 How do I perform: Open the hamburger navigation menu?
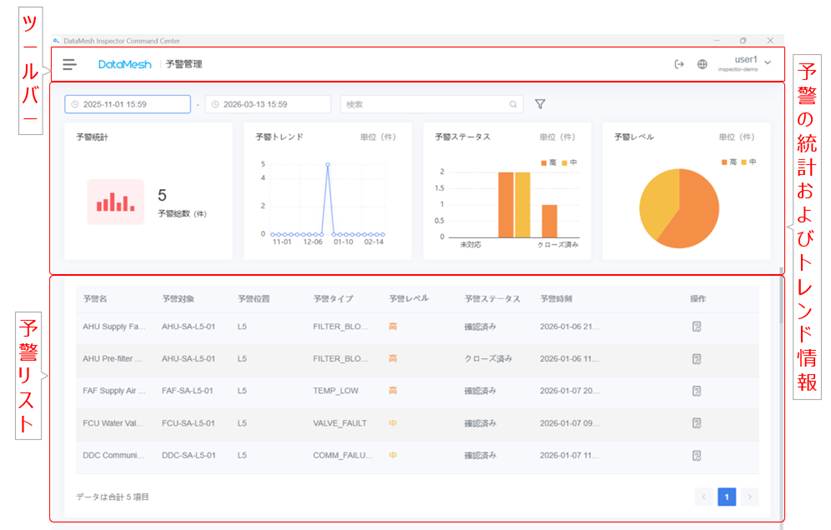pyautogui.click(x=69, y=64)
